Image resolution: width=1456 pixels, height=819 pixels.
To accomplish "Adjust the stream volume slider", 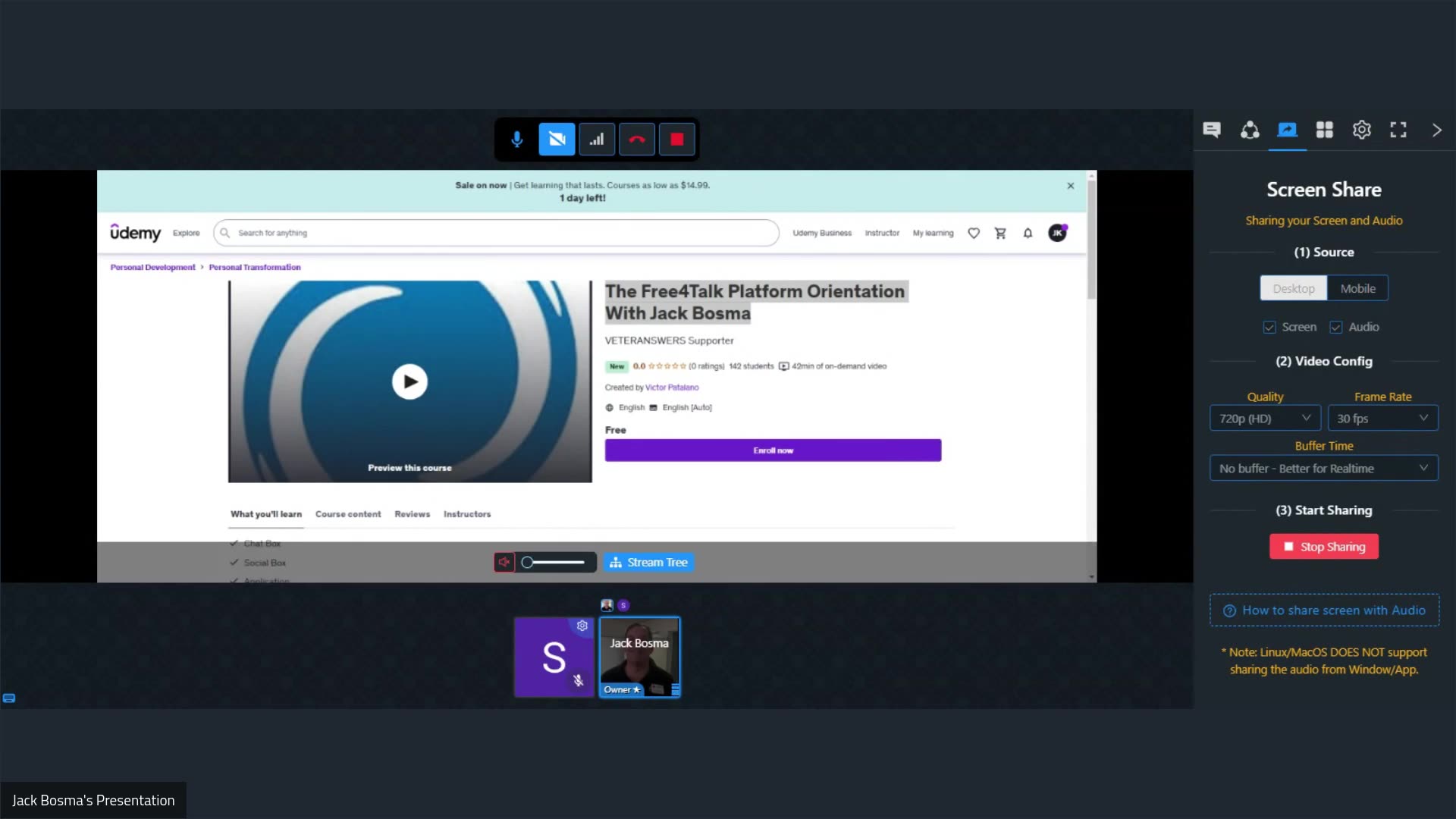I will (554, 563).
